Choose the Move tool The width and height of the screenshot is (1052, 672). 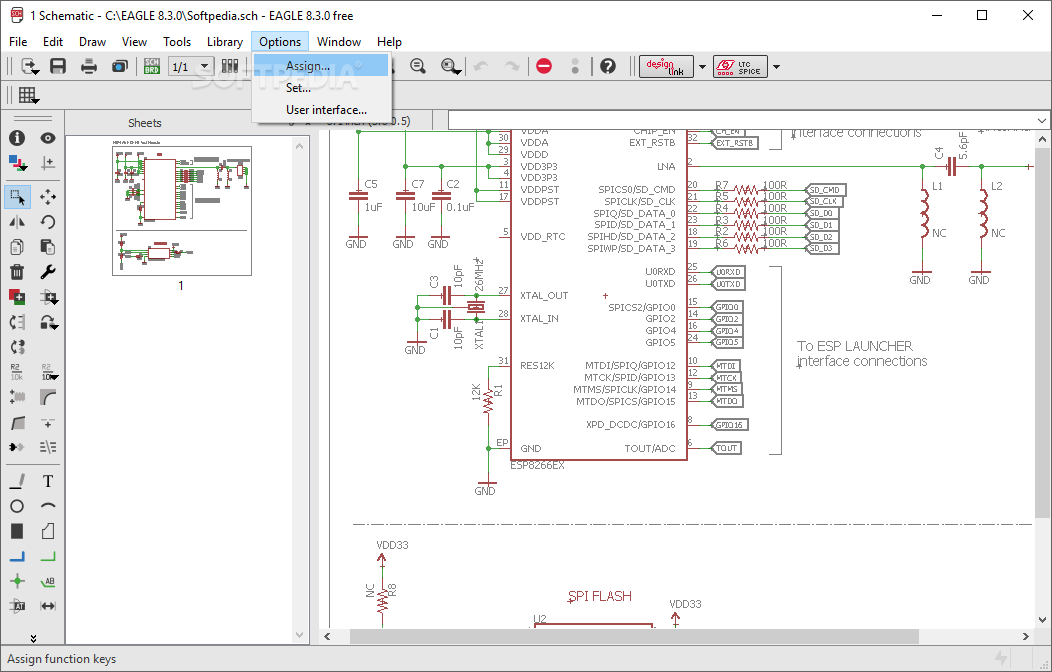tap(47, 197)
